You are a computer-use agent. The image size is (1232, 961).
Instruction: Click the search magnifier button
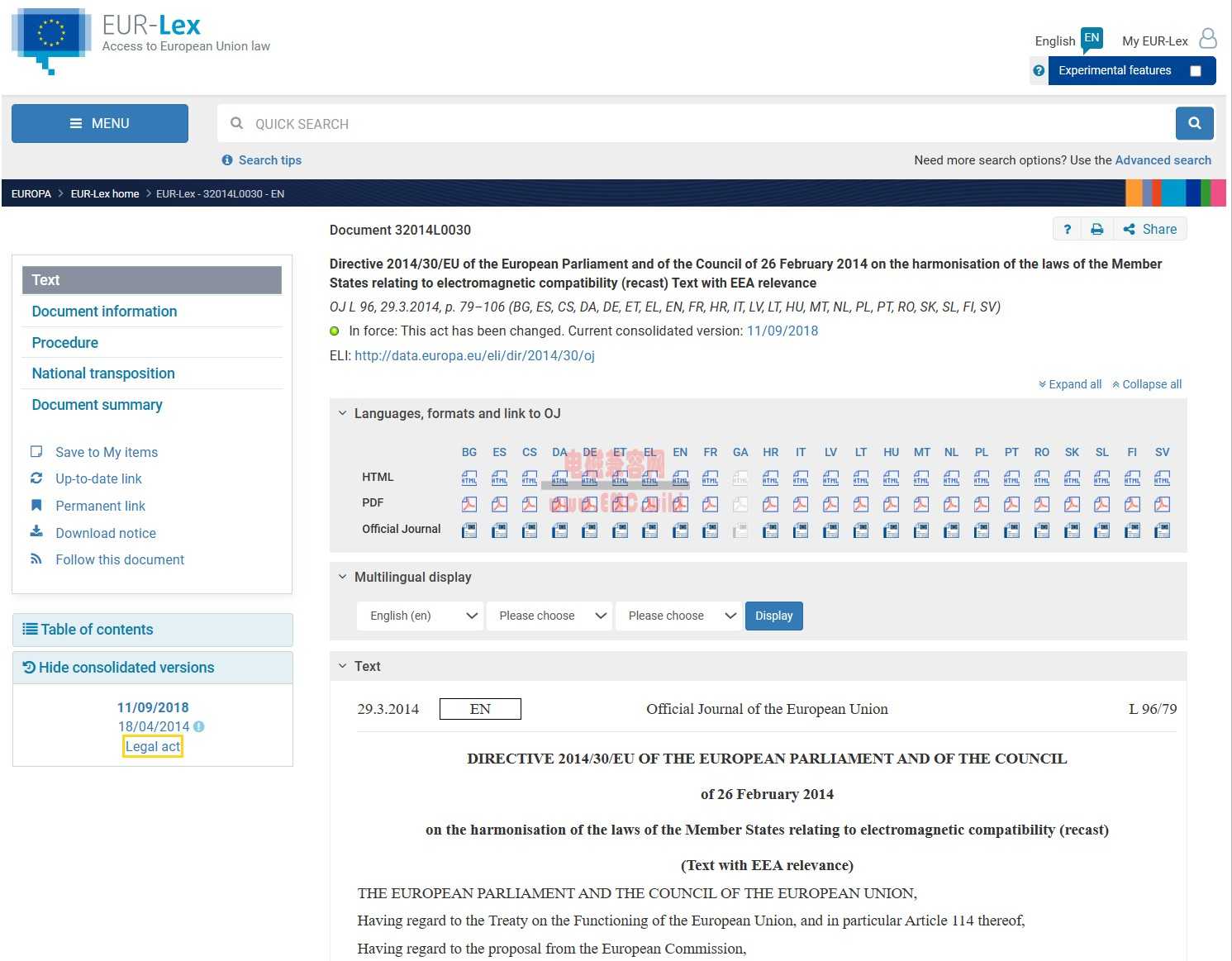(x=1195, y=123)
